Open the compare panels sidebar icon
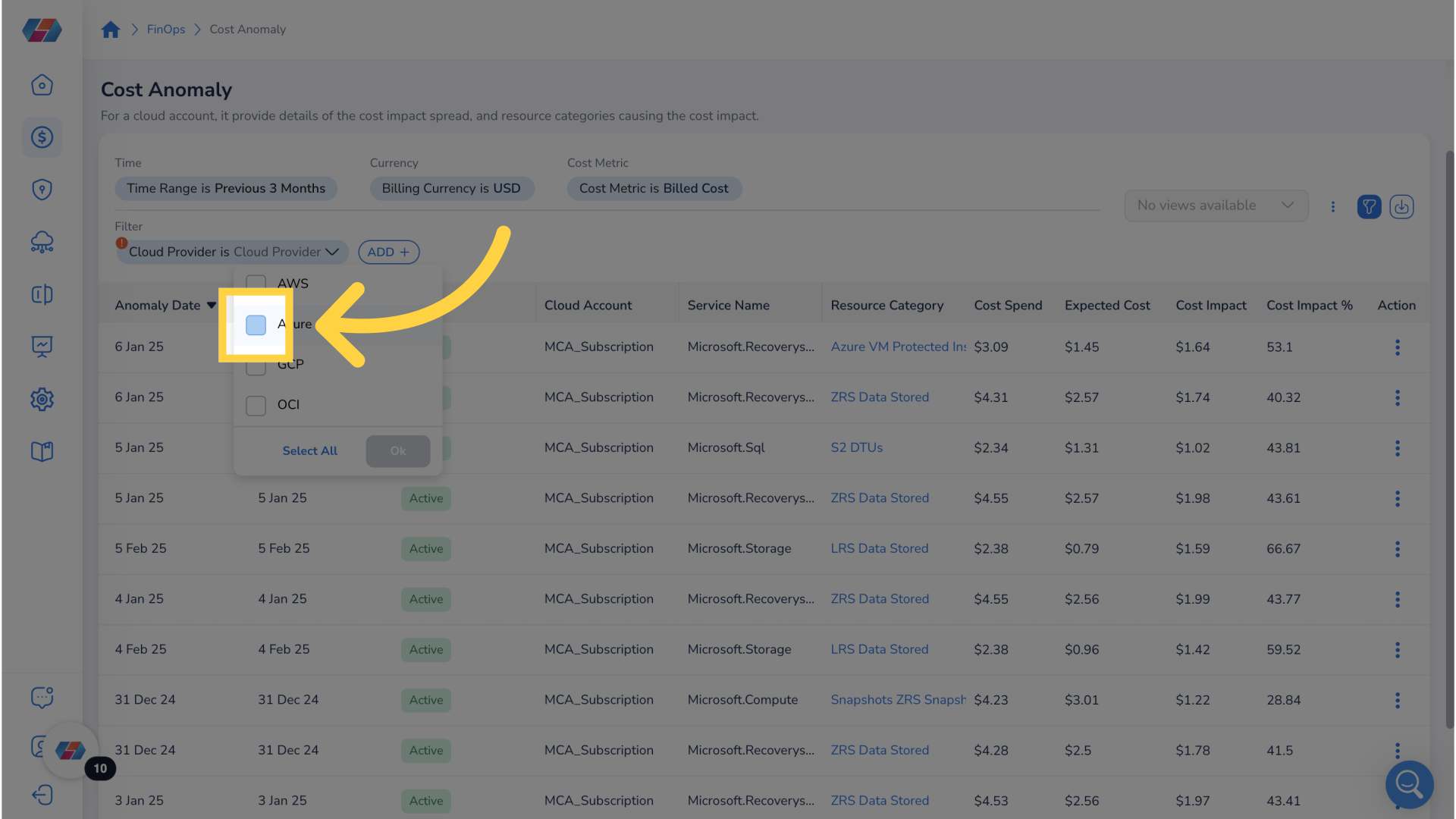Viewport: 1456px width, 819px height. point(42,294)
